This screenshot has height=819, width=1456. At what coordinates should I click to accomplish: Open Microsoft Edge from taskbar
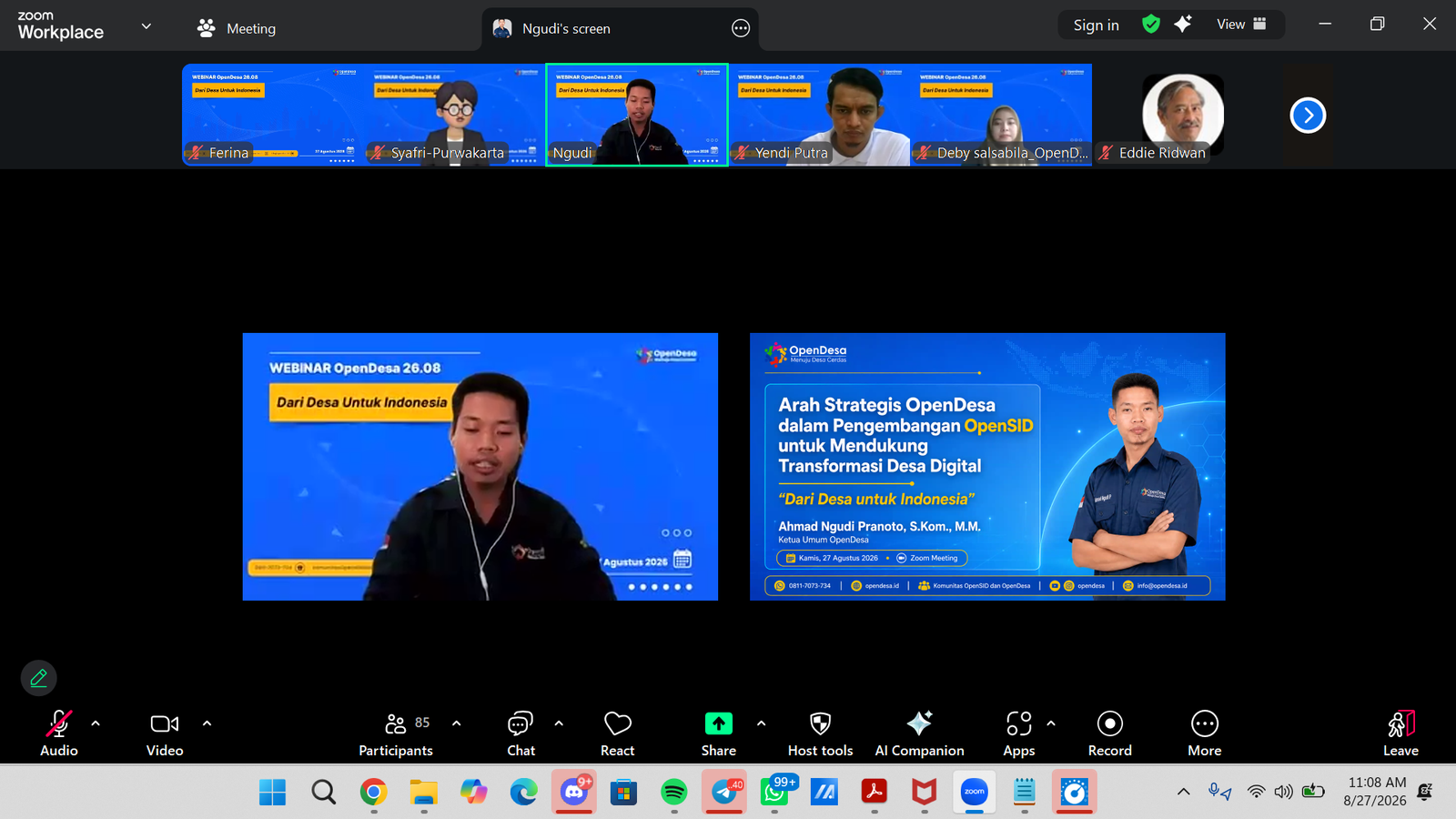(523, 792)
